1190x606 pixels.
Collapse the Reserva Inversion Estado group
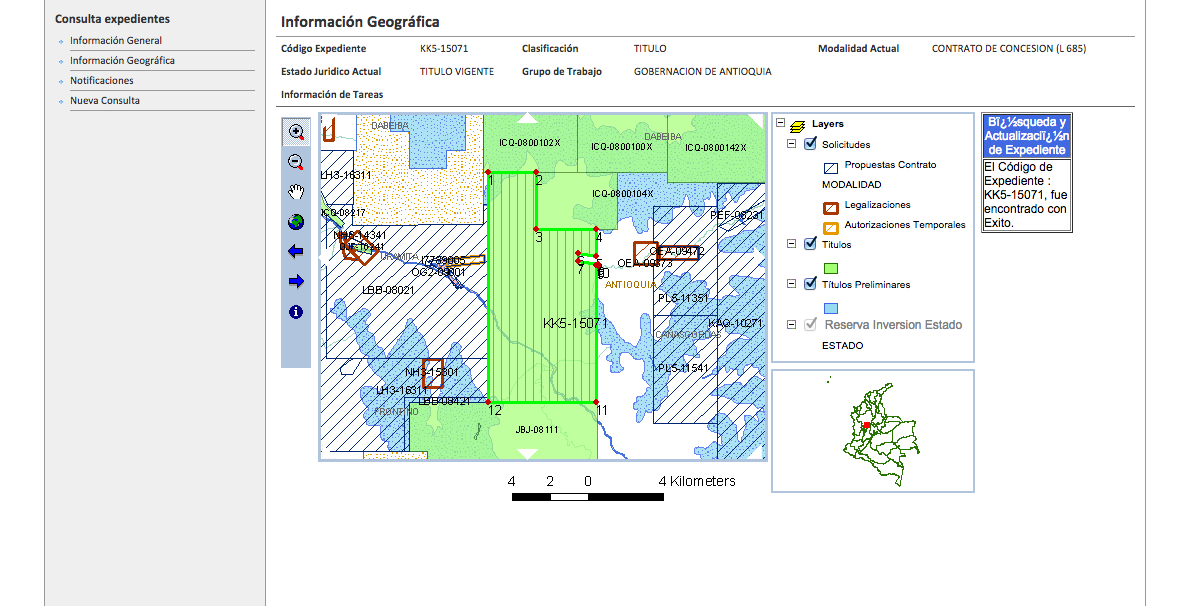tap(792, 324)
